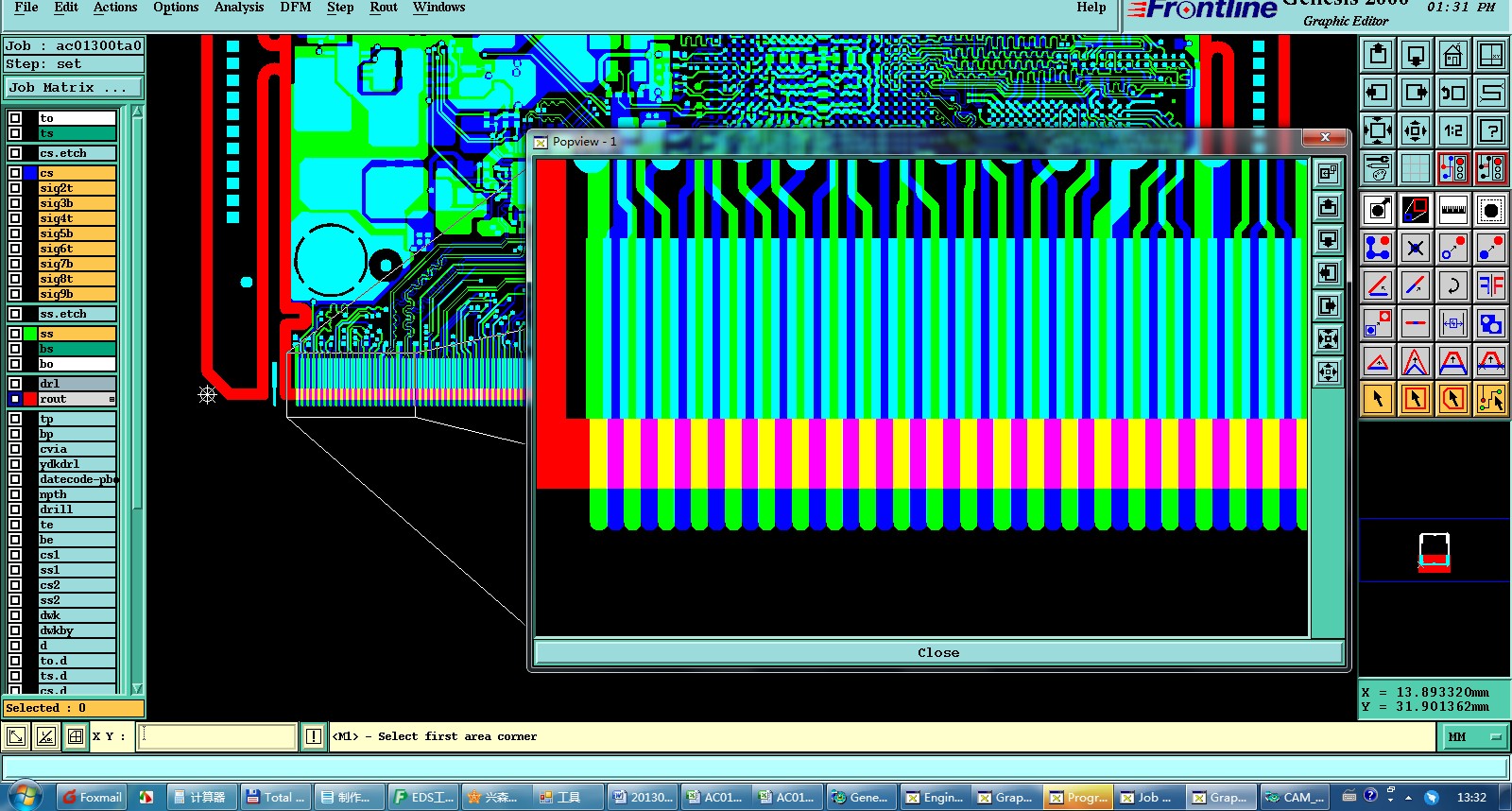The image size is (1512, 811).
Task: Select the cs.etch layer name
Action: click(77, 153)
